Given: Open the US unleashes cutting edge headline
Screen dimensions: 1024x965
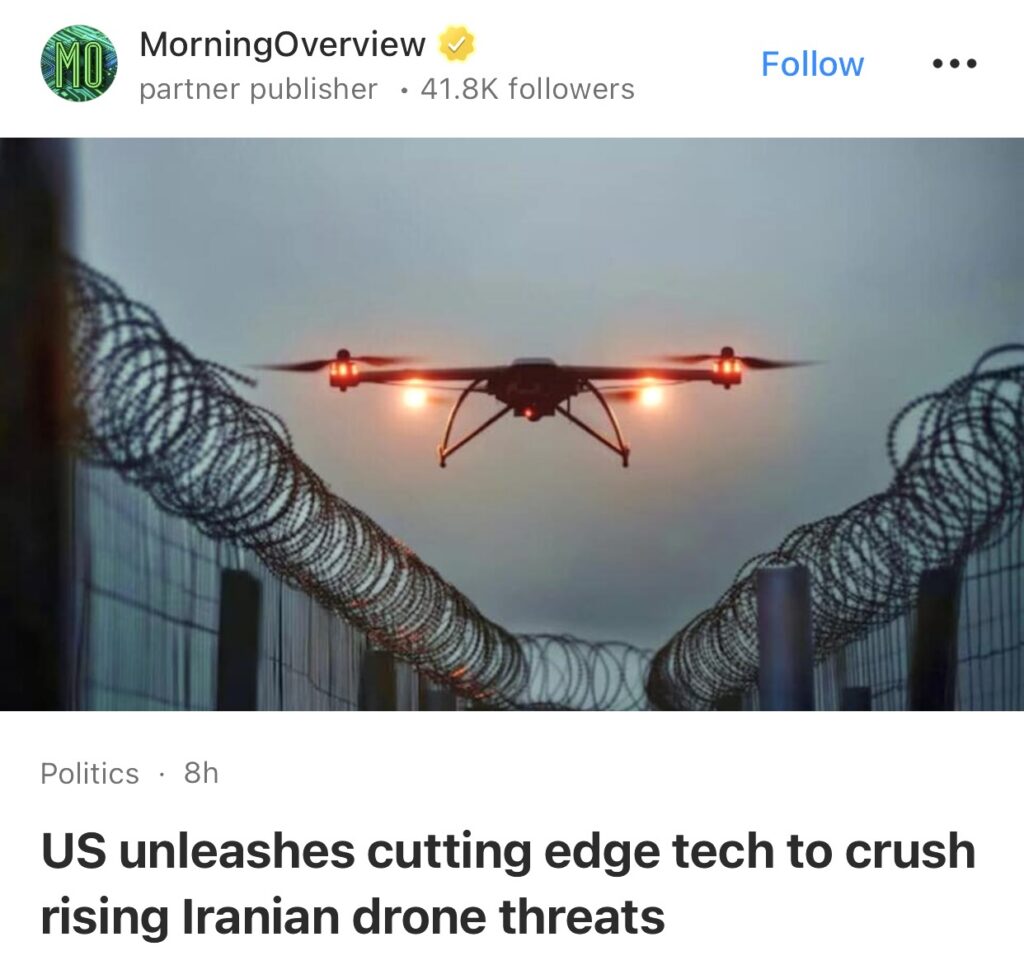Looking at the screenshot, I should [508, 851].
